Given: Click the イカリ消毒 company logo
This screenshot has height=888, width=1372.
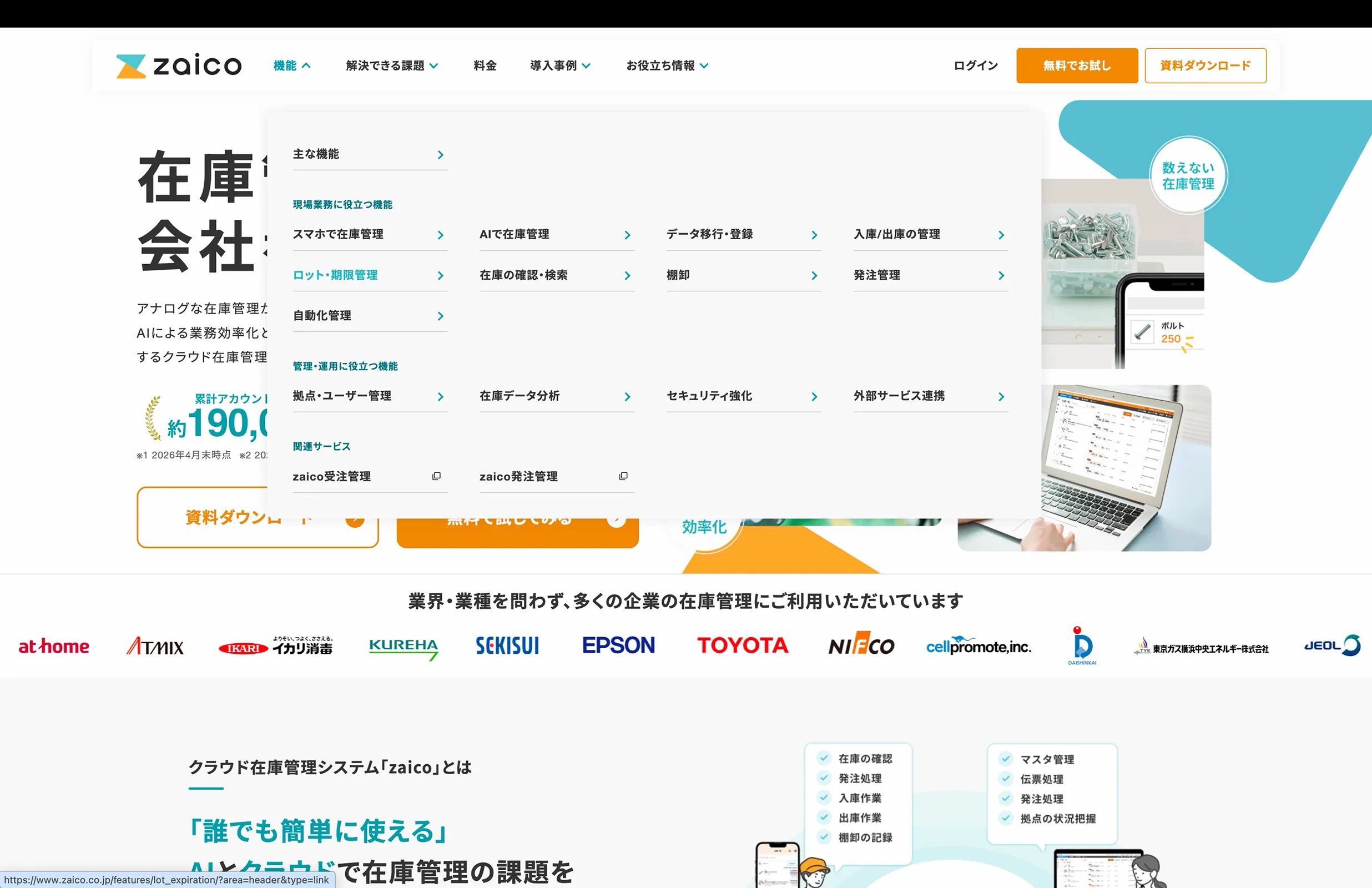Looking at the screenshot, I should click(x=275, y=647).
